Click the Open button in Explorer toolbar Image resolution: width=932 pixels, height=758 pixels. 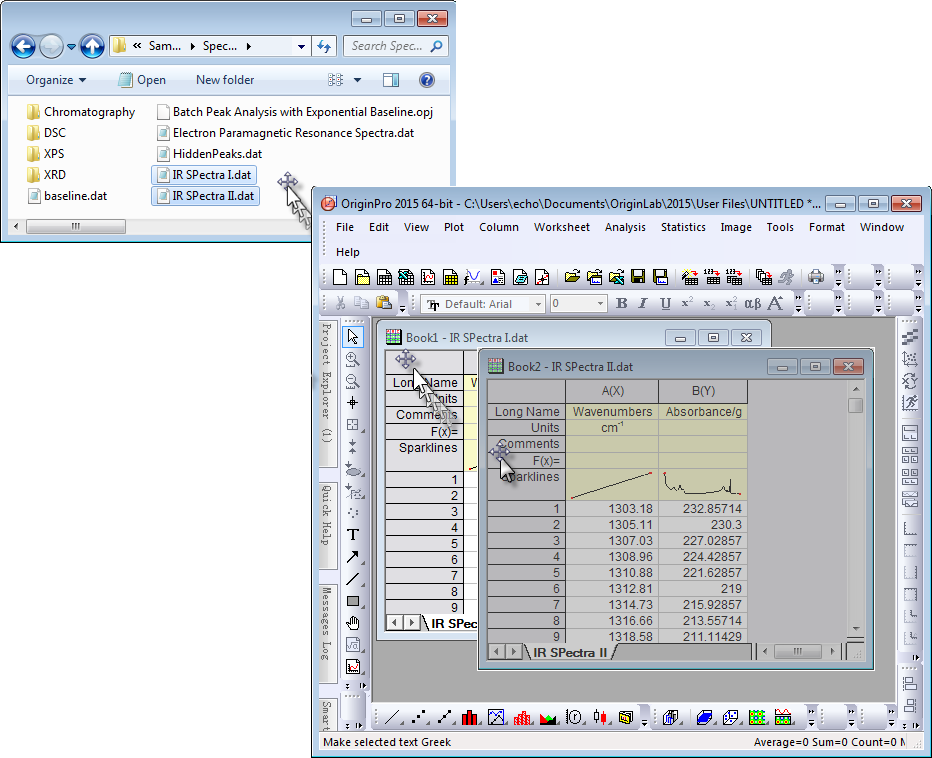[x=142, y=80]
